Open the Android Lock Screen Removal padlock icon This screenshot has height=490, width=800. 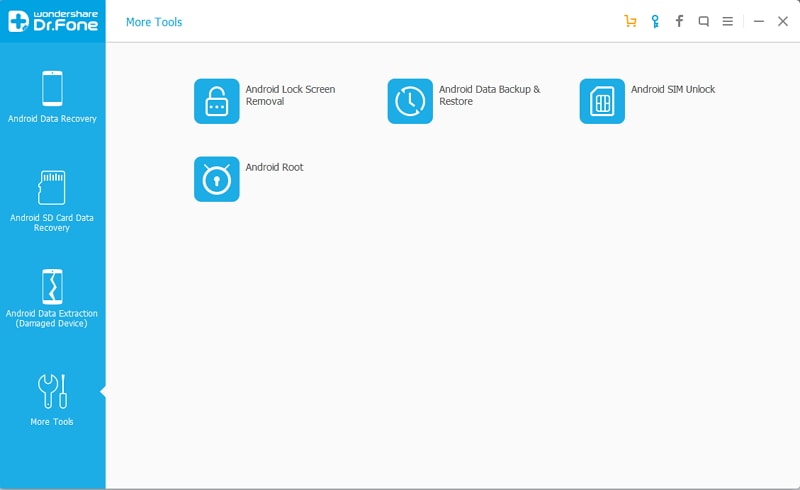coord(216,101)
